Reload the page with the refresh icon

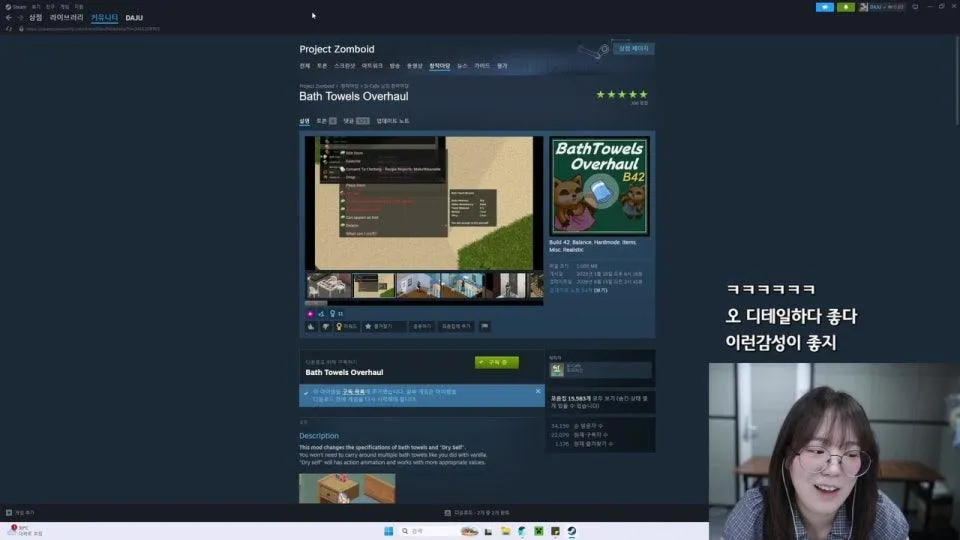pyautogui.click(x=9, y=29)
